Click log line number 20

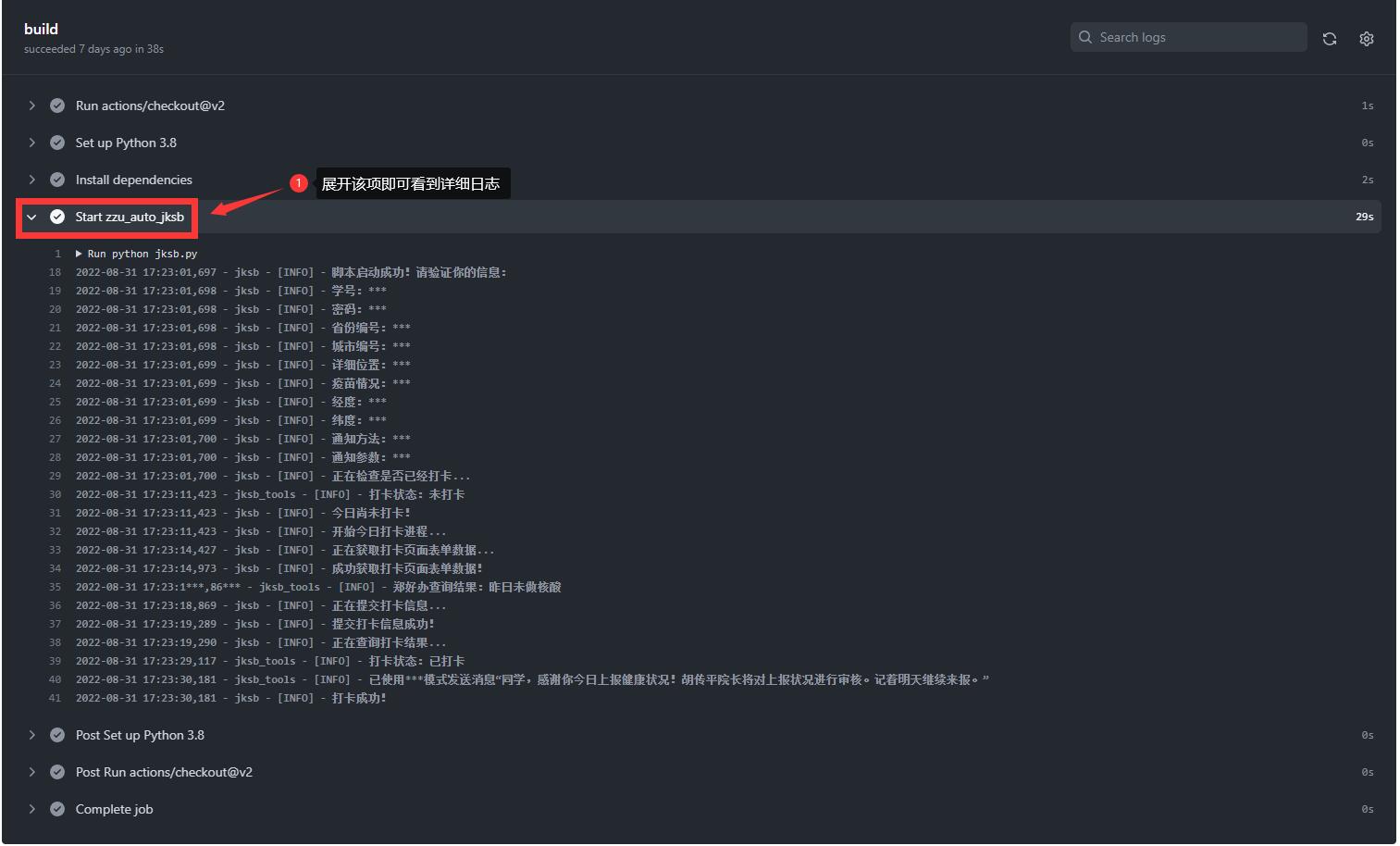(x=55, y=309)
